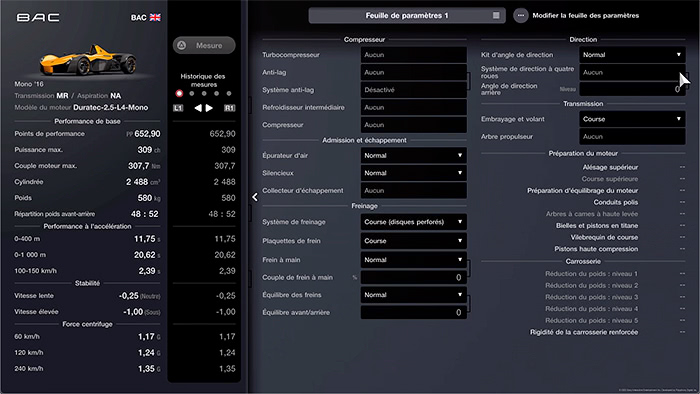700x394 pixels.
Task: Select the last measurement history dot
Action: coord(229,94)
